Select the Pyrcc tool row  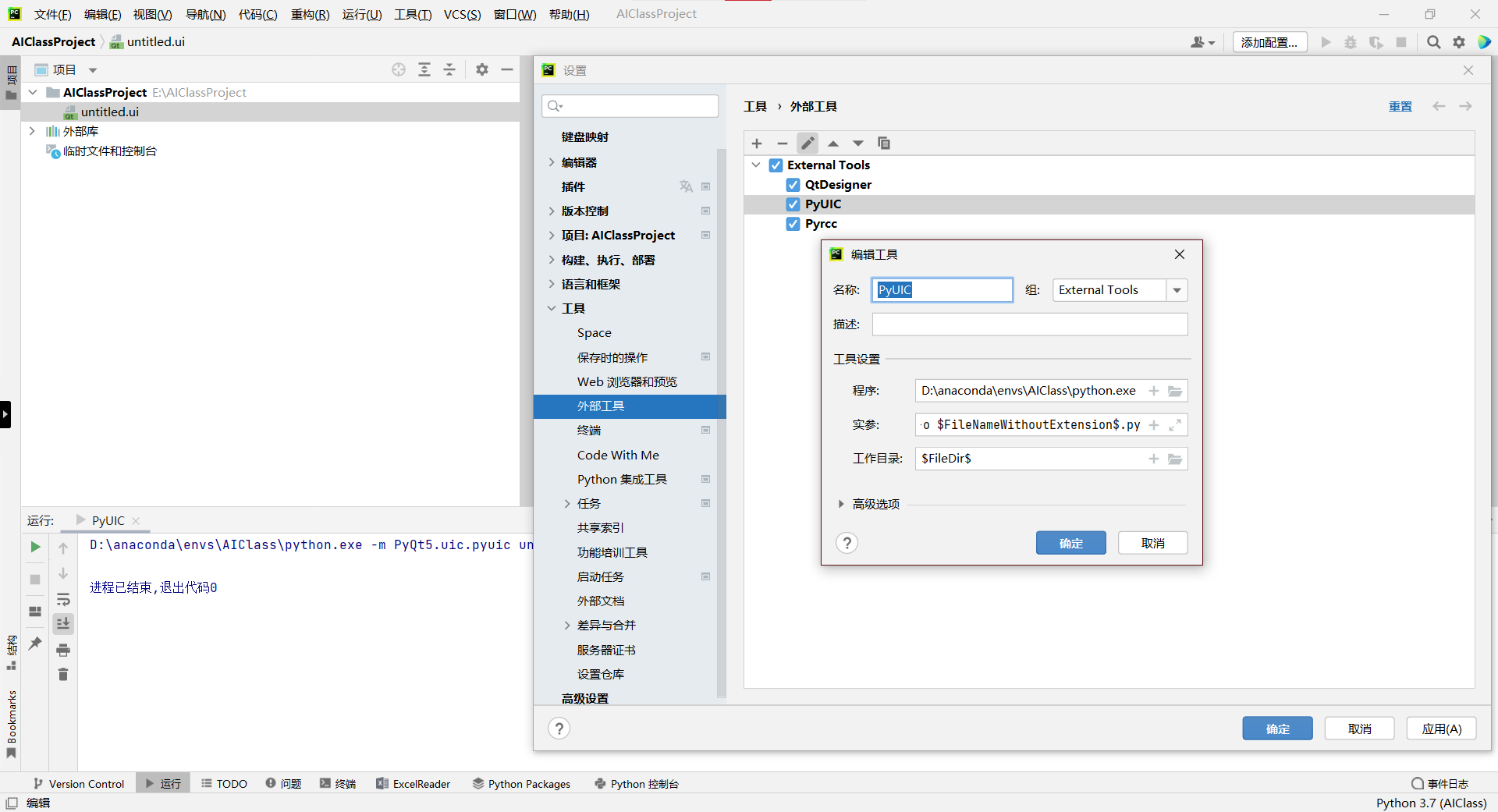(1109, 224)
